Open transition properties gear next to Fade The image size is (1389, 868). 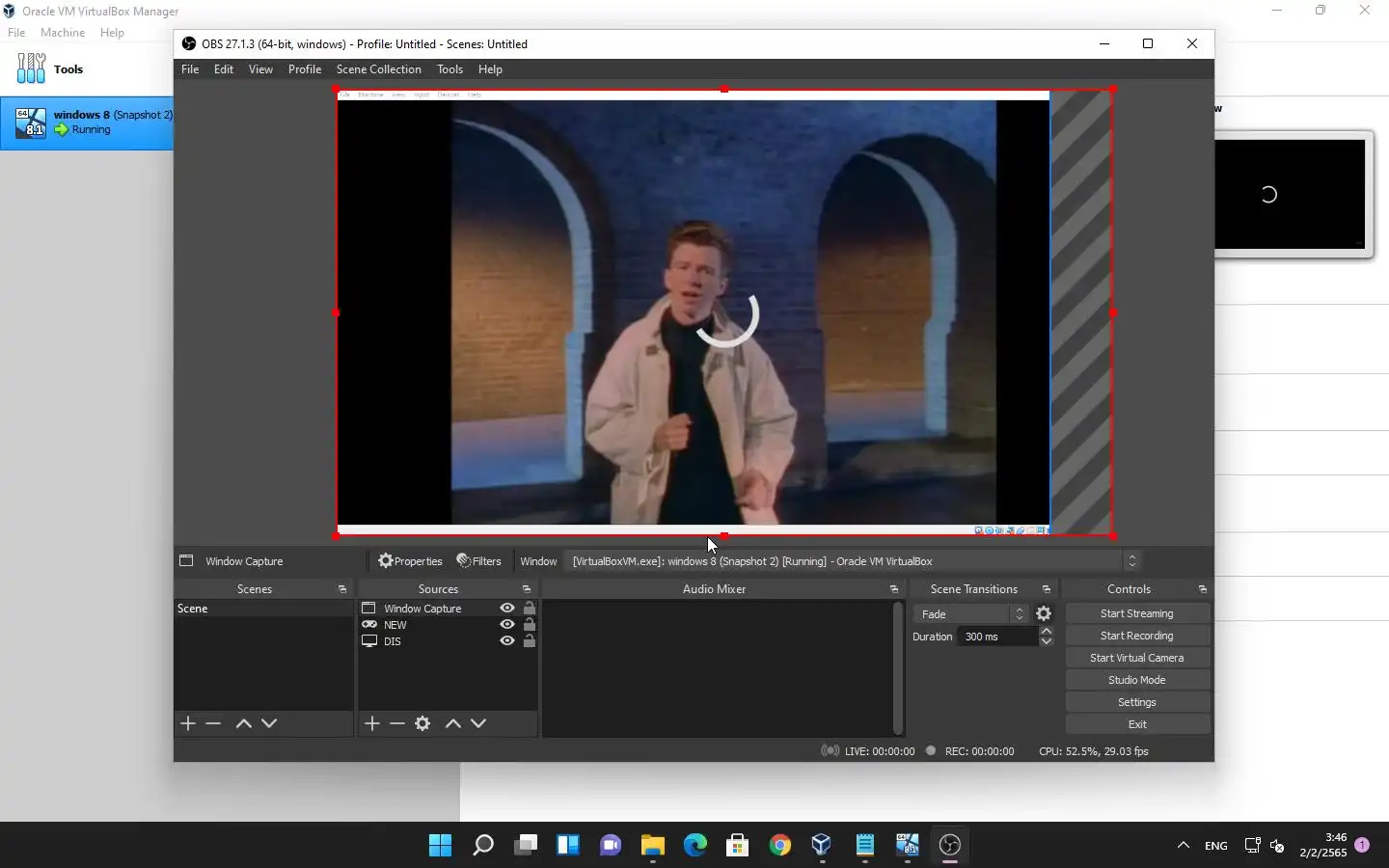(x=1044, y=614)
